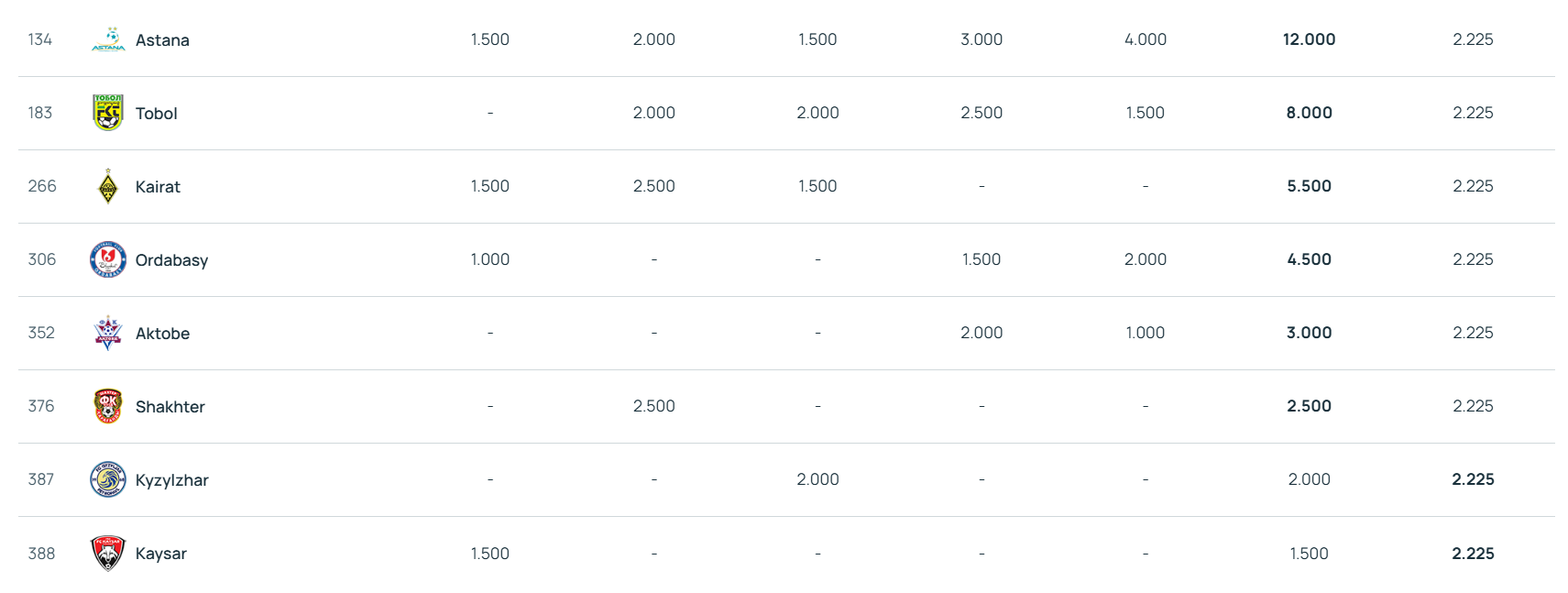Select rank number 388 beside Kaysar

pyautogui.click(x=41, y=554)
